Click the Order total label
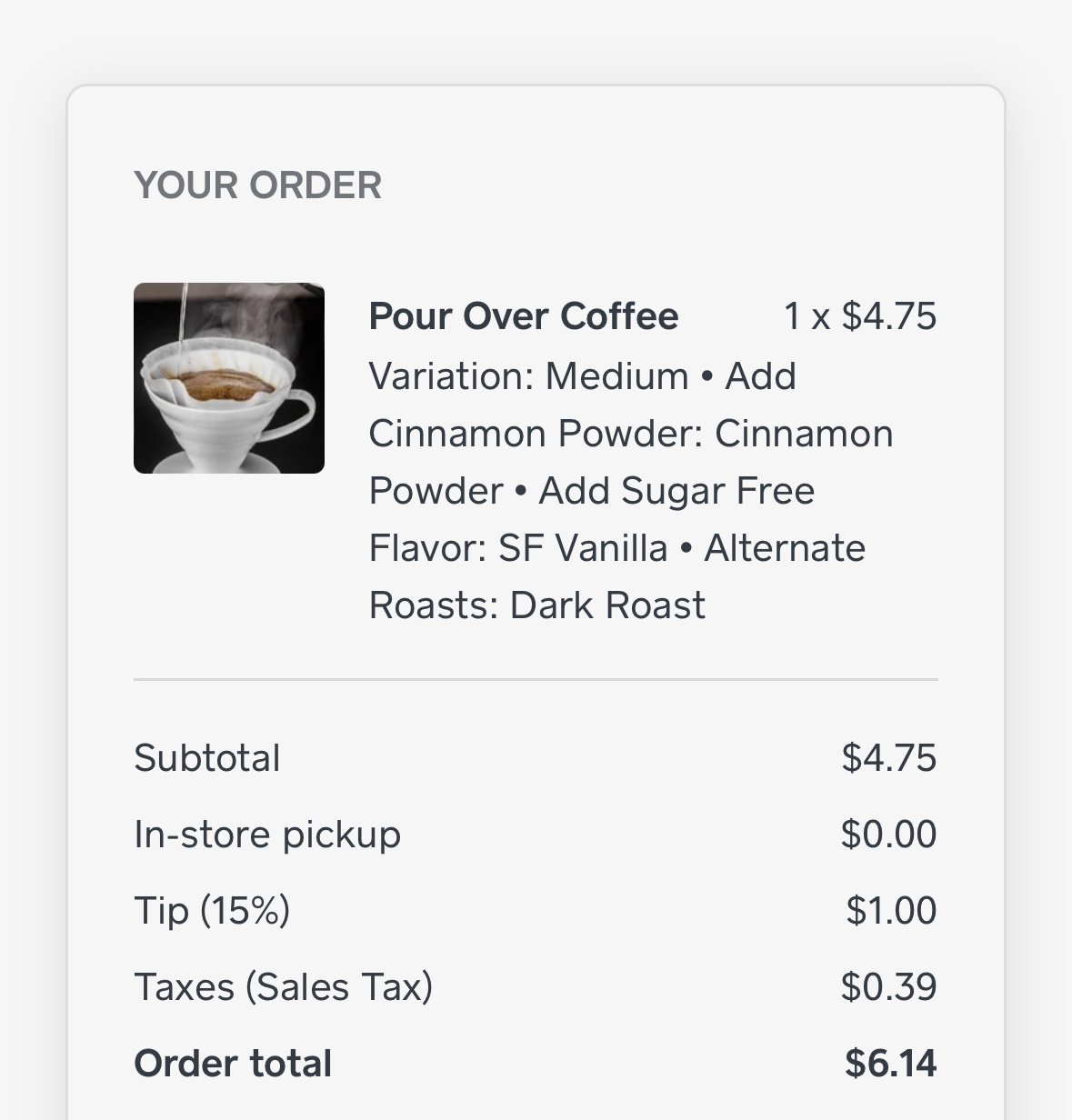 pos(233,1064)
